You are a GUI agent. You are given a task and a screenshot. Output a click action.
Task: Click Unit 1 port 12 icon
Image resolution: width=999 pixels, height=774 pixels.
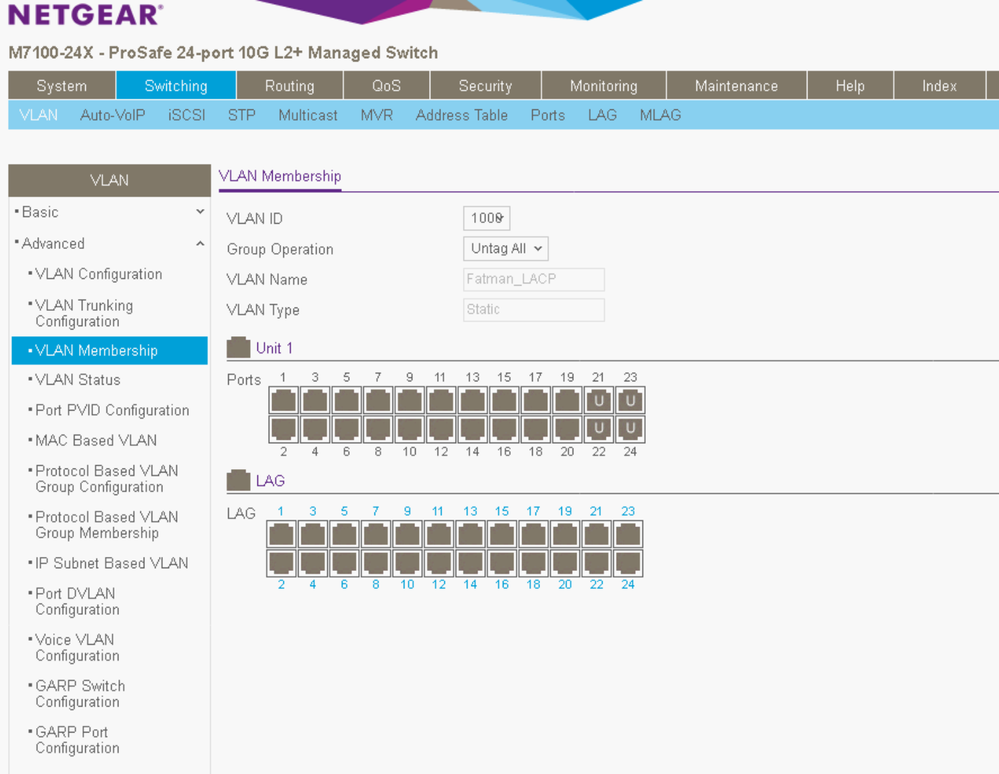click(441, 429)
